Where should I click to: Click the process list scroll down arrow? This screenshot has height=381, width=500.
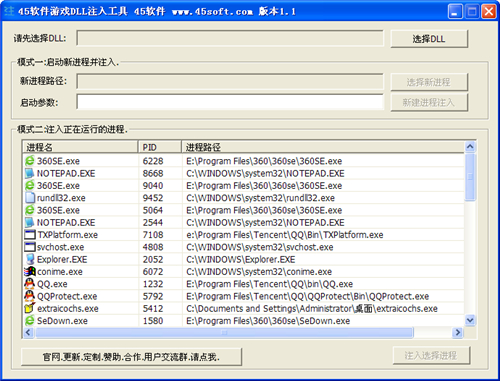pyautogui.click(x=470, y=321)
